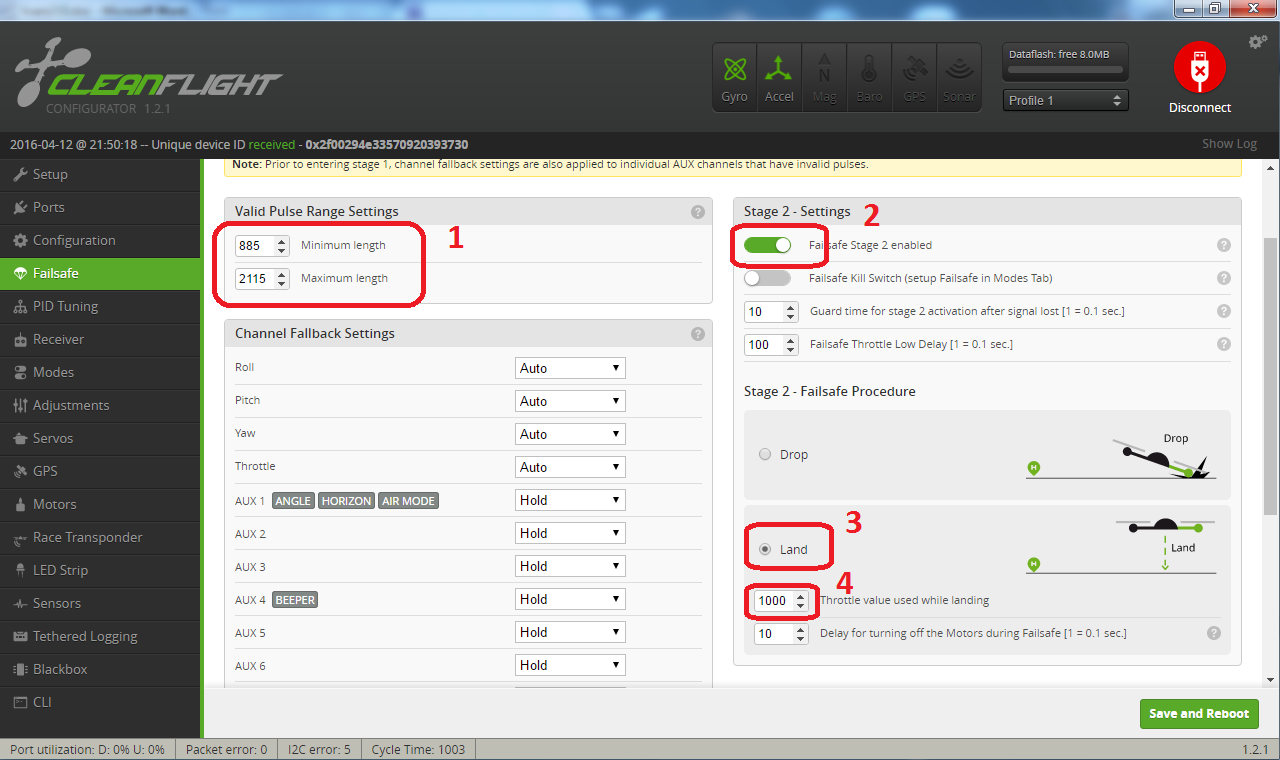The height and width of the screenshot is (760, 1280).
Task: Click the Show Log link
Action: click(1229, 144)
